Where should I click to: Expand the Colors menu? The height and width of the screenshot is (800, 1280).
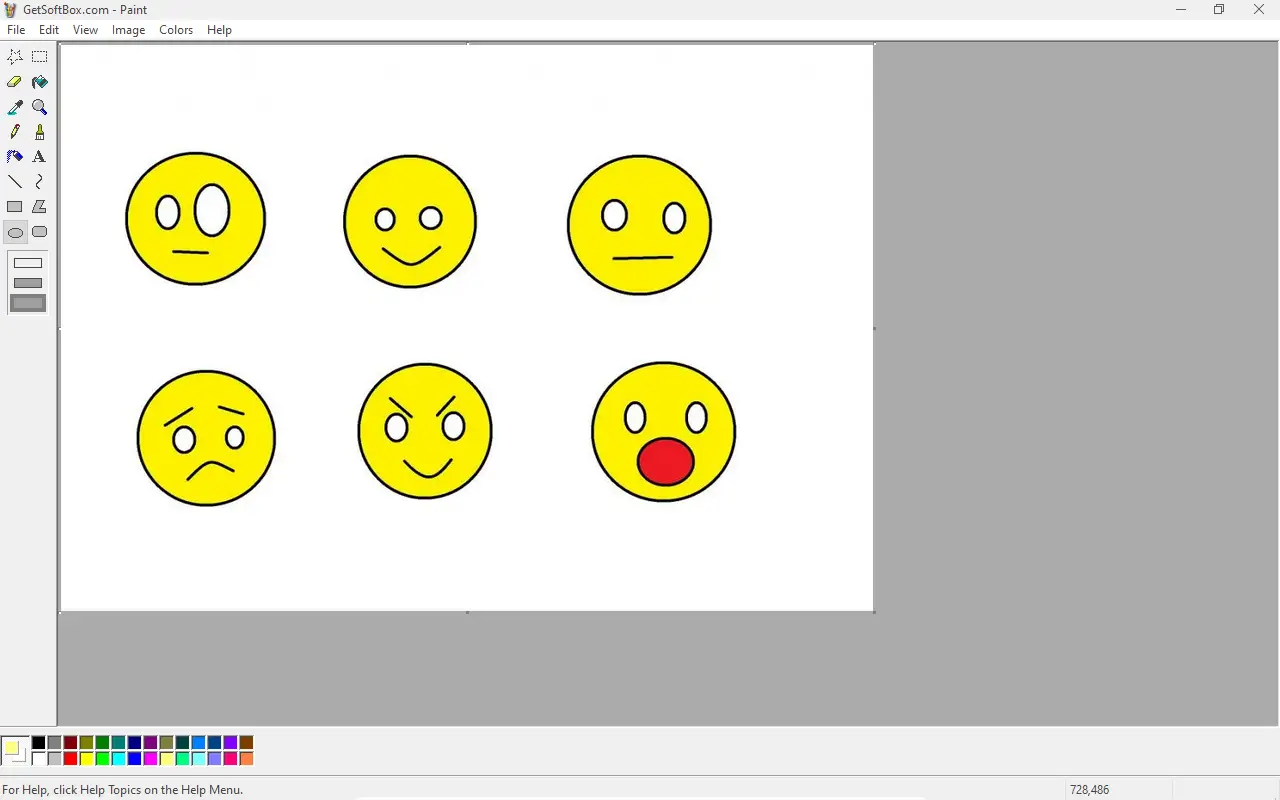(x=176, y=30)
